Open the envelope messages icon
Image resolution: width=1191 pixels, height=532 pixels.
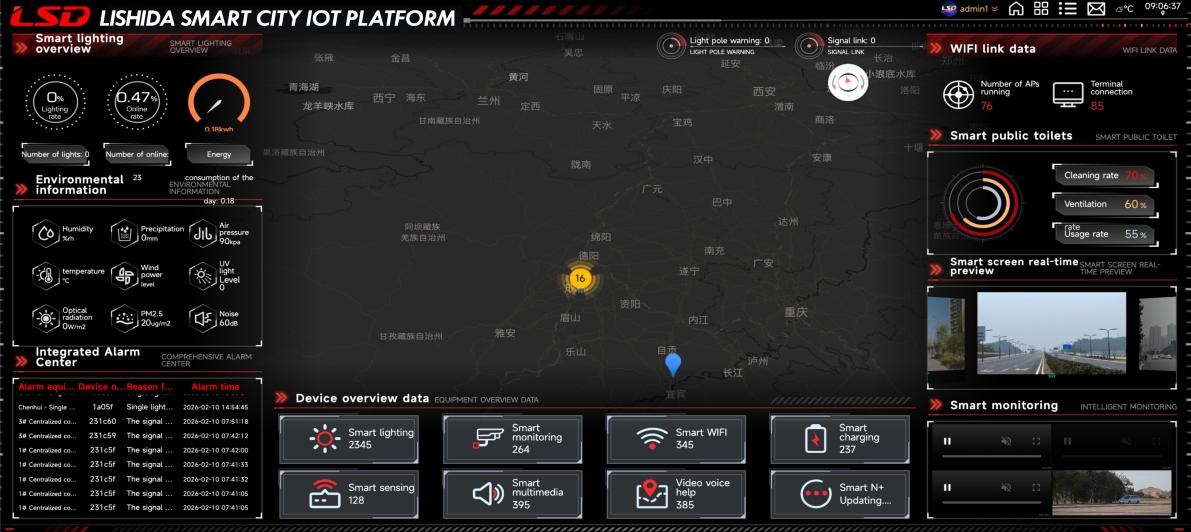click(1096, 9)
